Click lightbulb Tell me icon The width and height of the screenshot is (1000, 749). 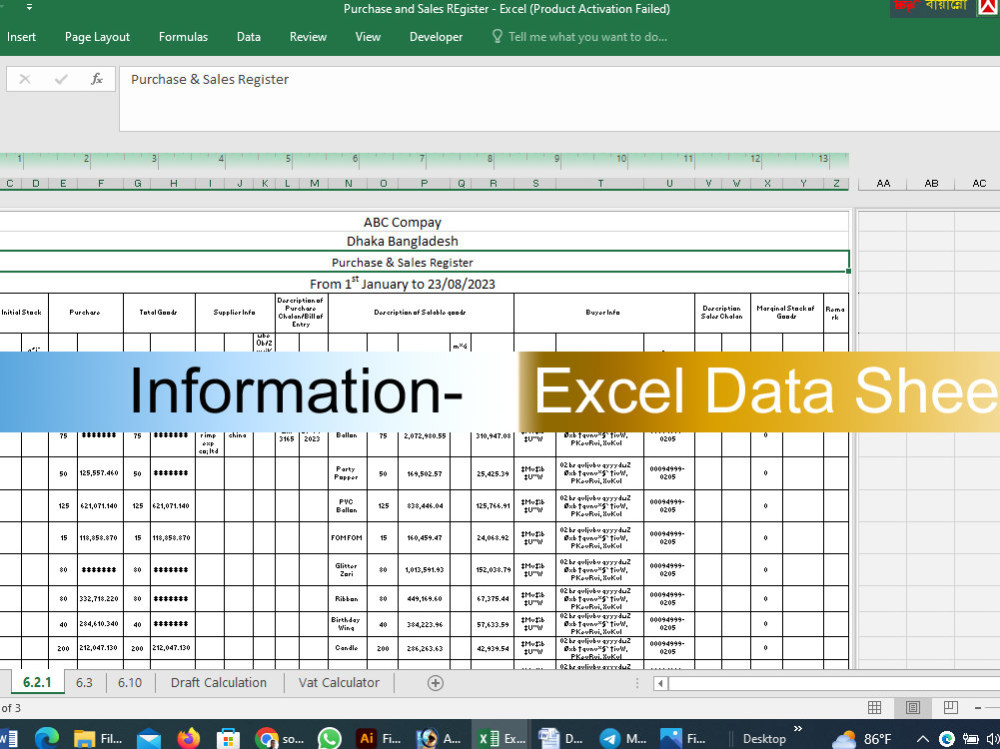tap(497, 36)
